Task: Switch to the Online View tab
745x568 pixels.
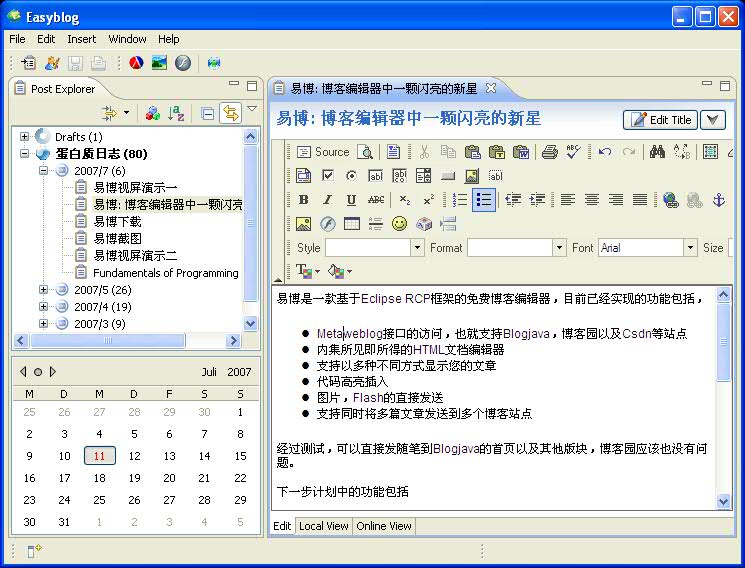Action: (384, 526)
